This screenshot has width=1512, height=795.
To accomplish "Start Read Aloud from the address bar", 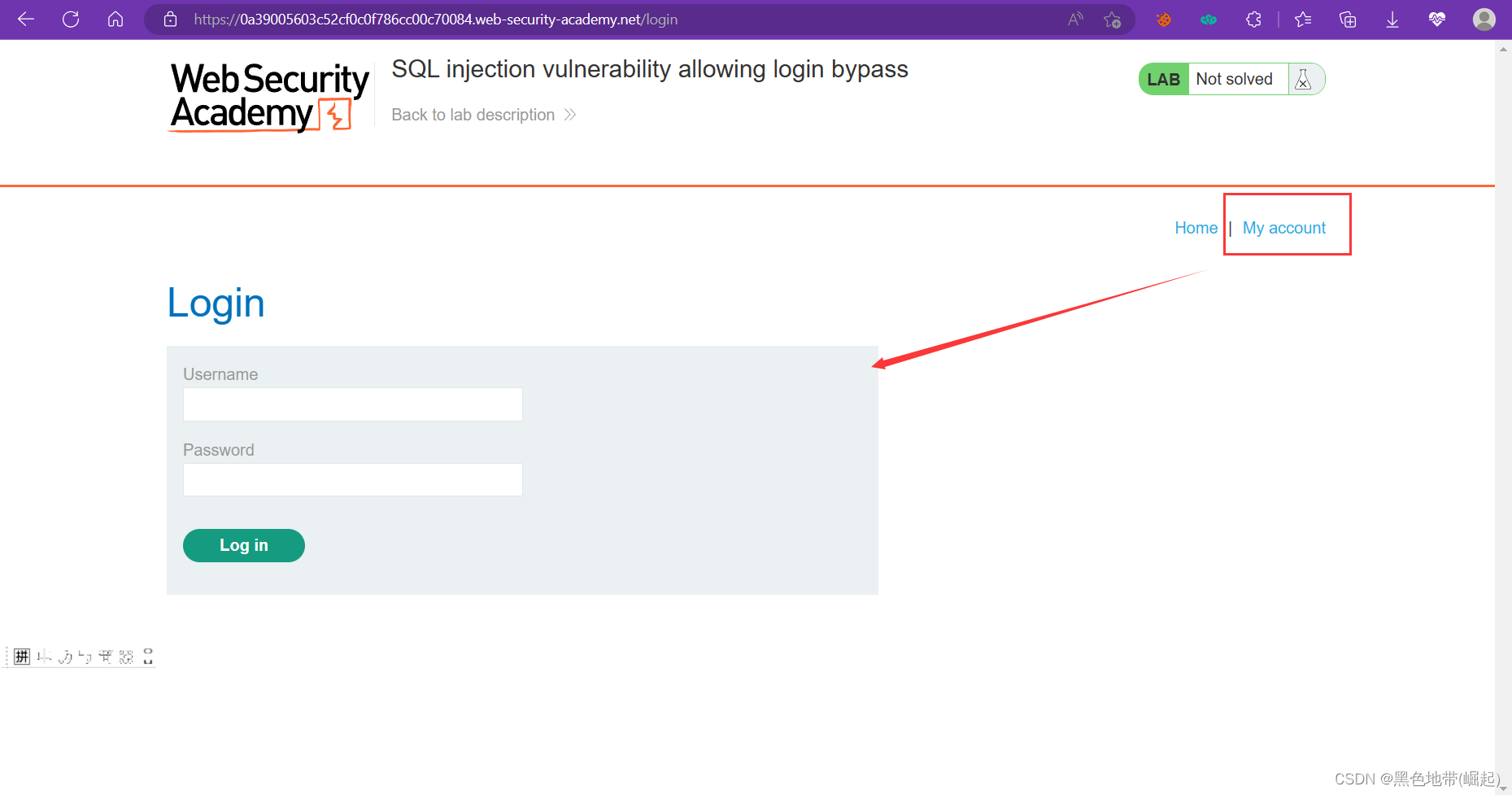I will (1075, 20).
